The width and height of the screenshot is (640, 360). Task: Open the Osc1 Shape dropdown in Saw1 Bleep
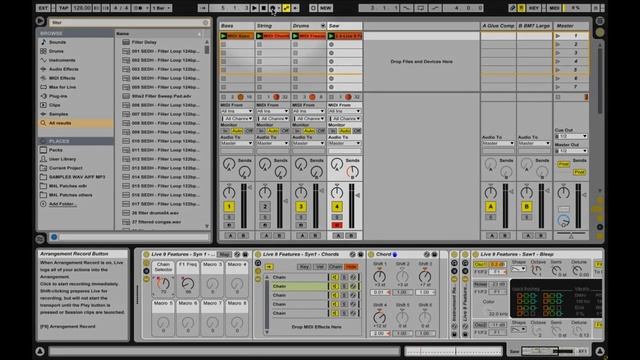tap(518, 269)
